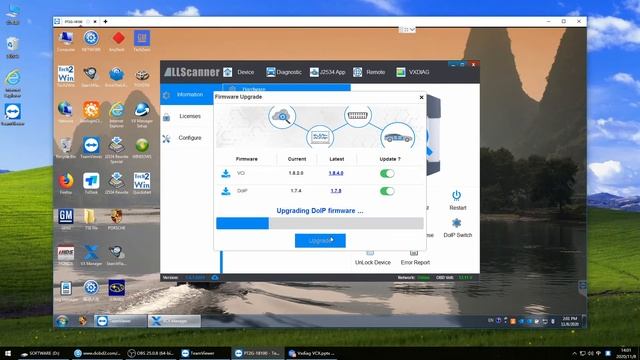
Task: Click the 'Upgrading DoIP firmware ...' status text
Action: pyautogui.click(x=320, y=211)
